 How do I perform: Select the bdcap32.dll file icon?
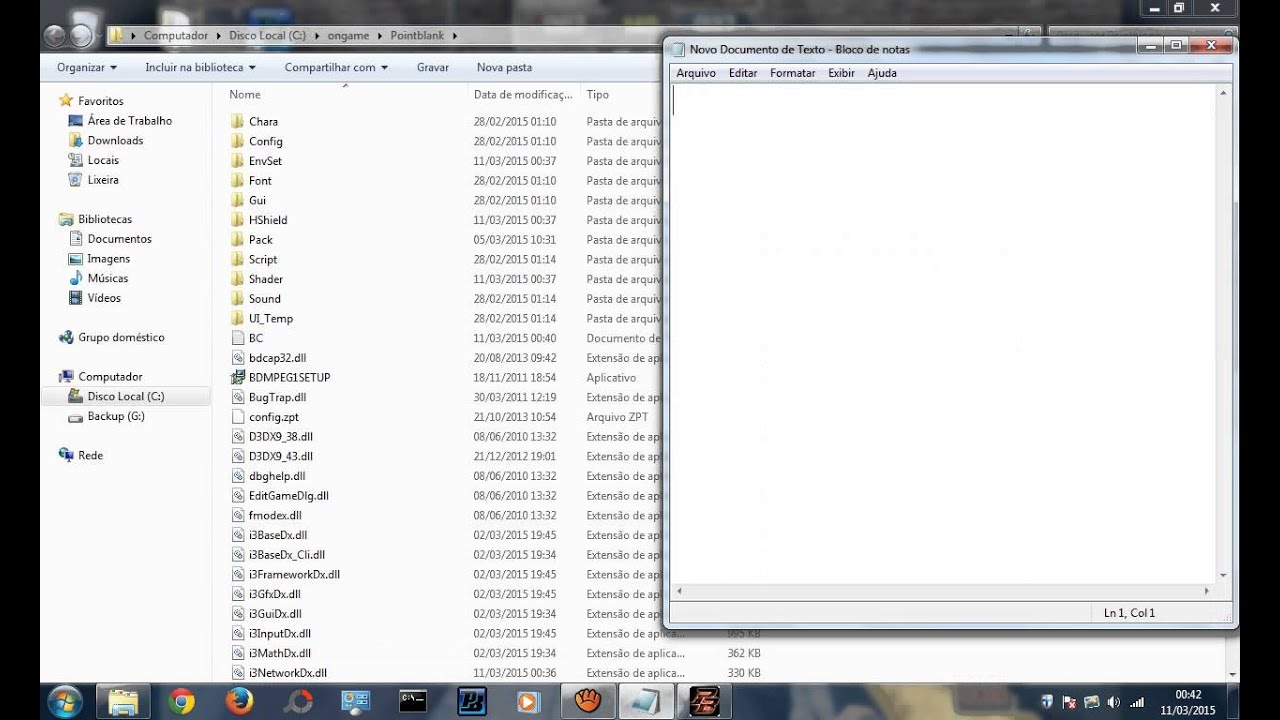click(x=238, y=358)
